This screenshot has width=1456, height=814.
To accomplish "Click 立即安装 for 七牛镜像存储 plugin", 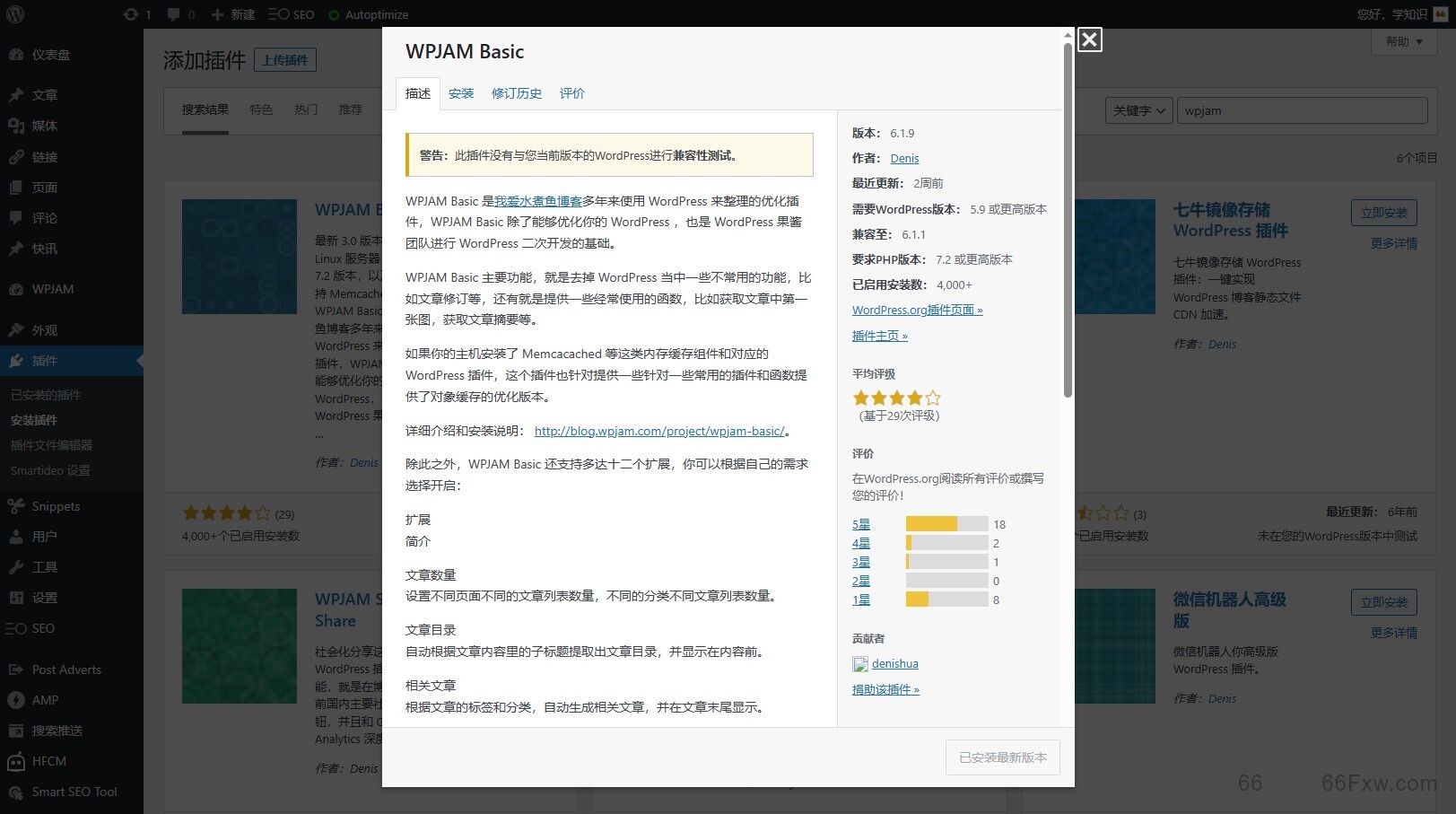I will point(1383,213).
